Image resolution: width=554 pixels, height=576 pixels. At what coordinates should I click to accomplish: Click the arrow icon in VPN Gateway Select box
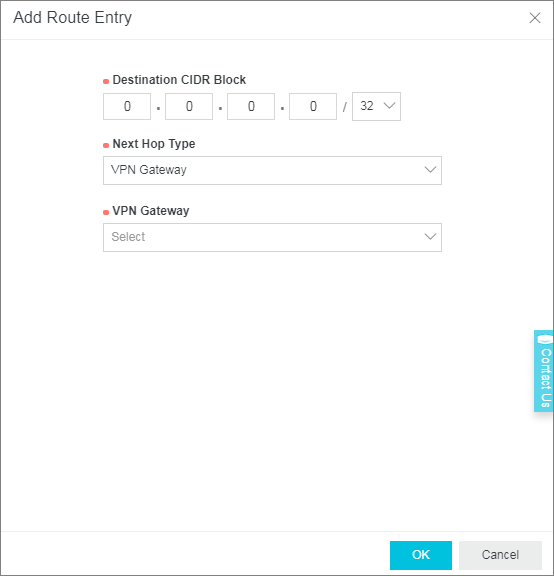tap(430, 237)
